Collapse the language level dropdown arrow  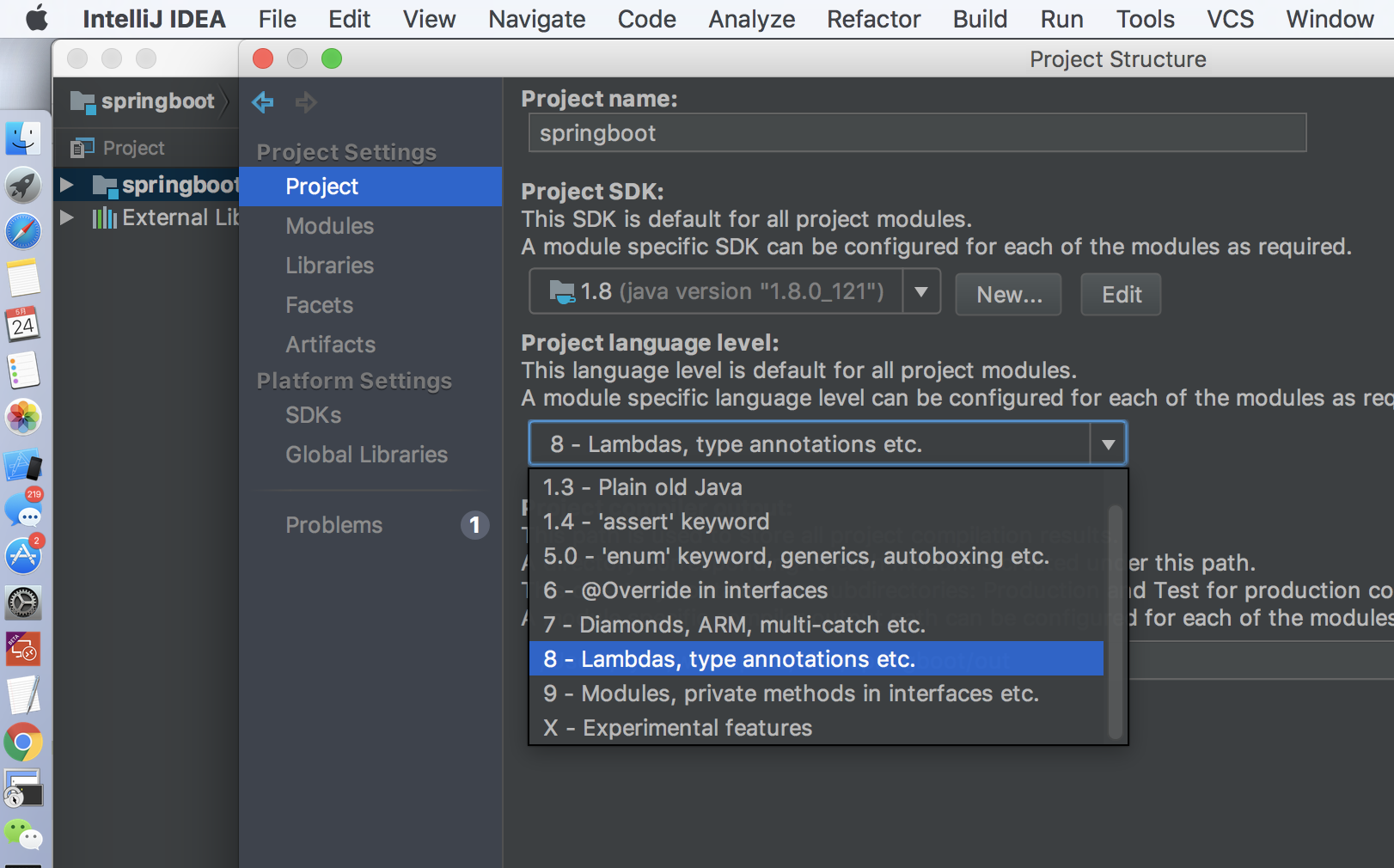(1108, 444)
